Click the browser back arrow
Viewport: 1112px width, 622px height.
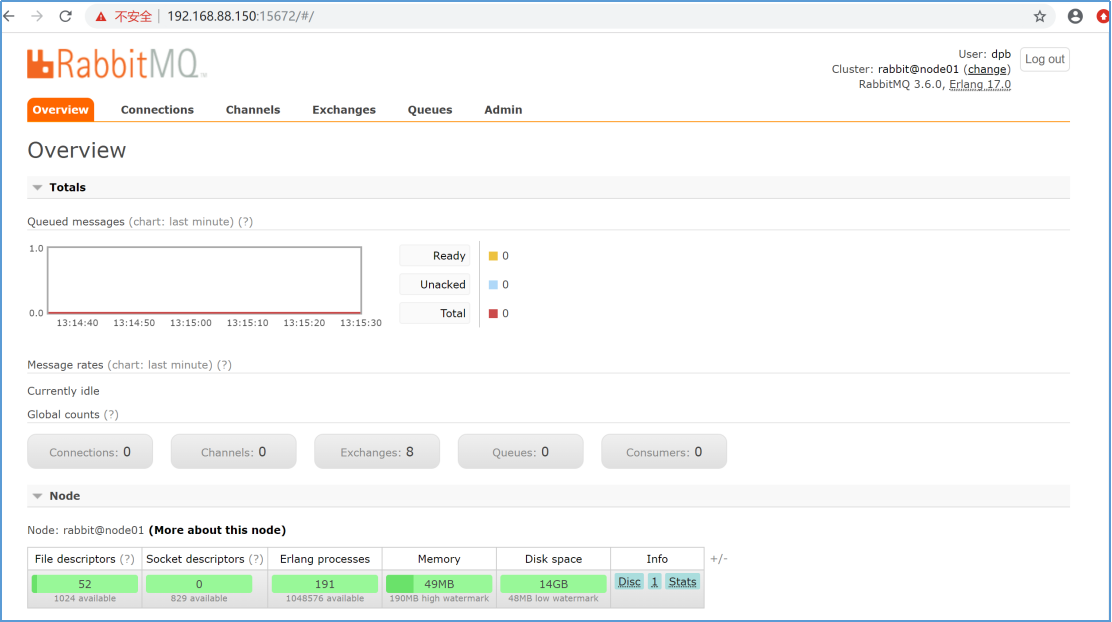[x=9, y=16]
